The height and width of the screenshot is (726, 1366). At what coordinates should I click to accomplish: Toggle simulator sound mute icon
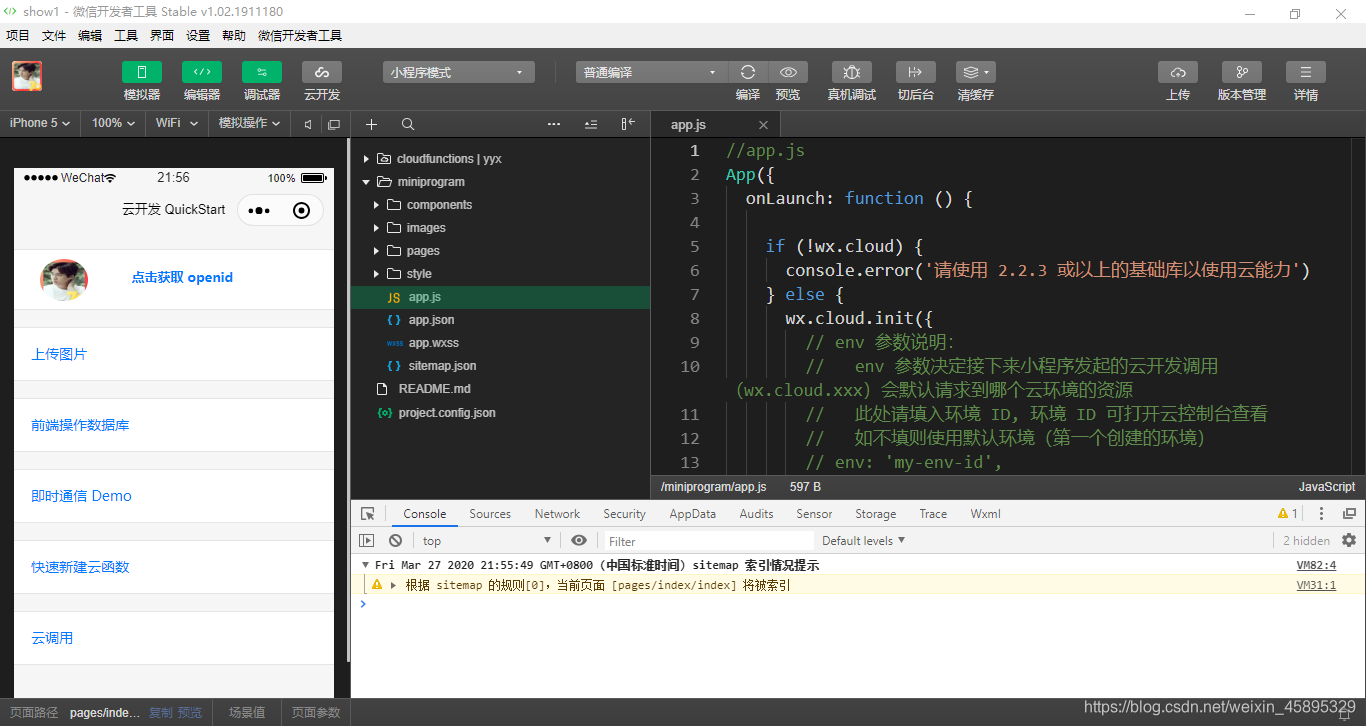308,124
